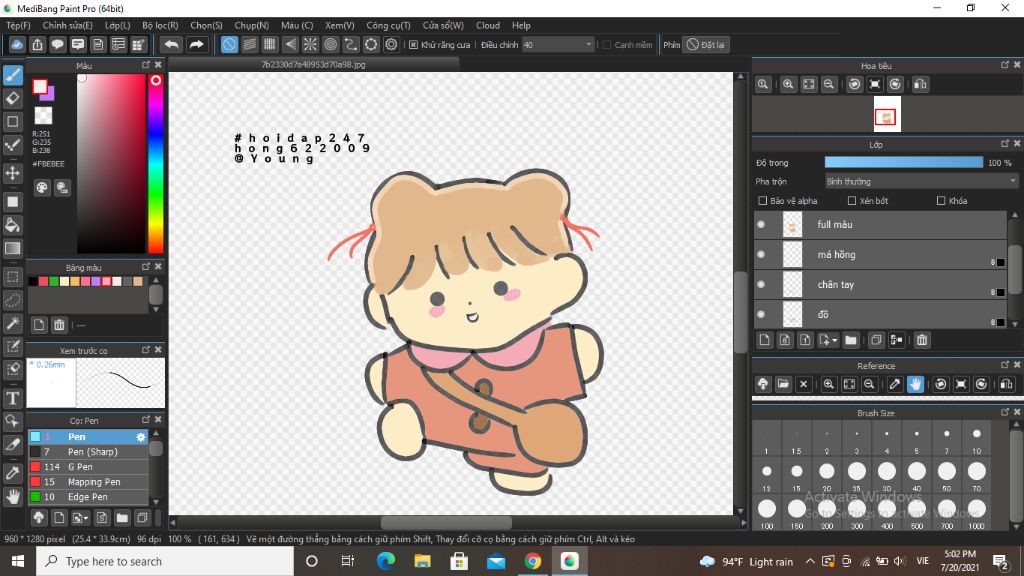The width and height of the screenshot is (1024, 576).
Task: Select the Lasso tool
Action: 13,300
